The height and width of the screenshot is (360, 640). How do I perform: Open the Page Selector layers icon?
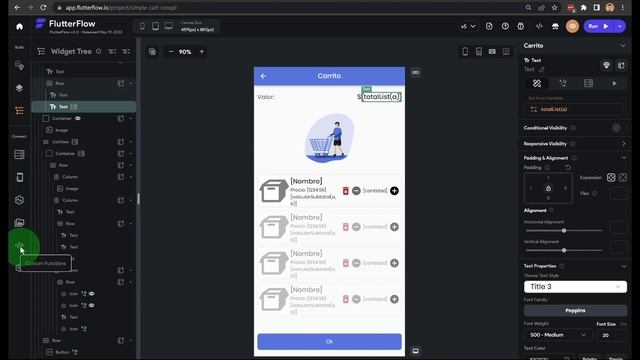pyautogui.click(x=19, y=88)
